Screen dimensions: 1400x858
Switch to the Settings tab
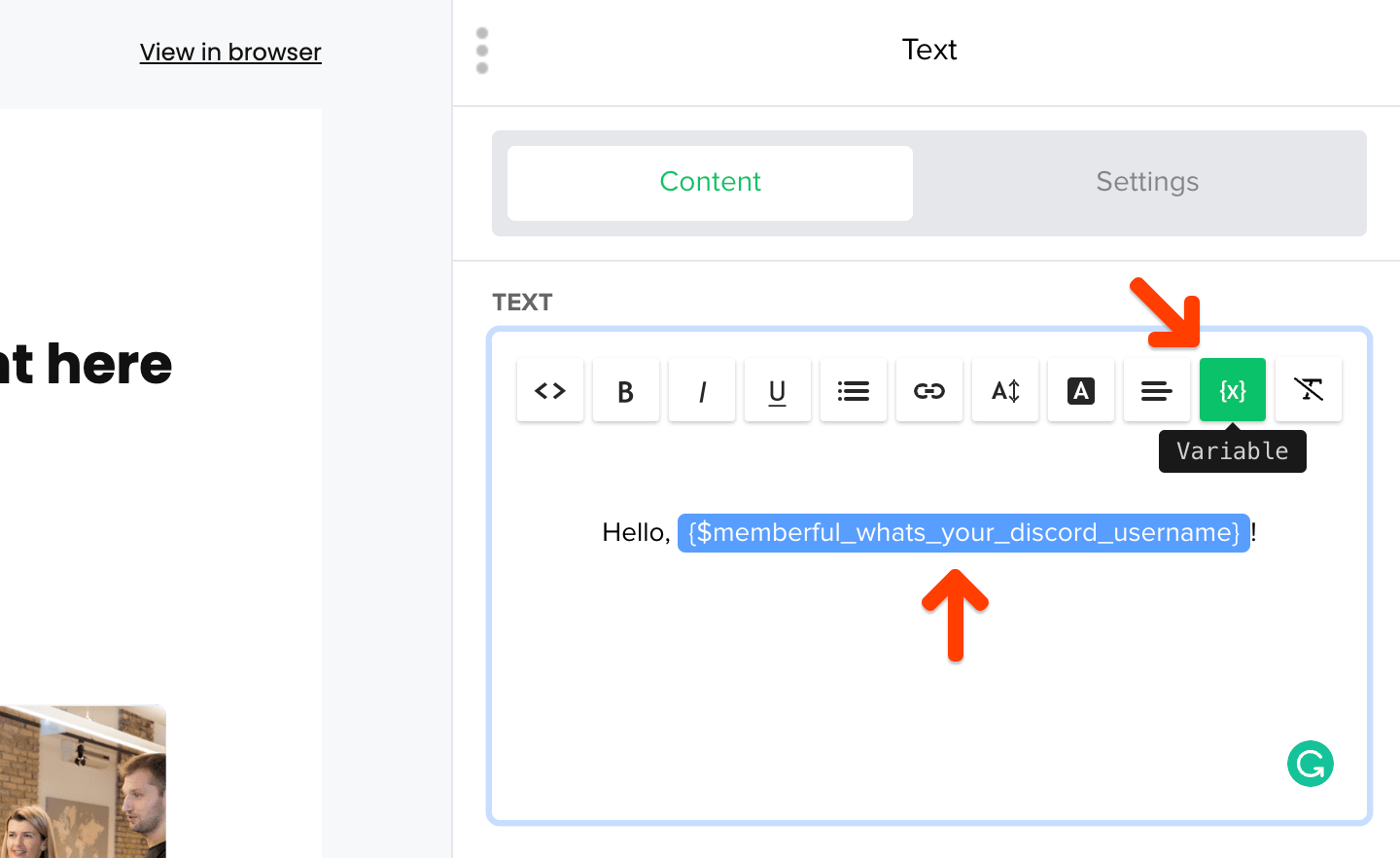[1147, 183]
